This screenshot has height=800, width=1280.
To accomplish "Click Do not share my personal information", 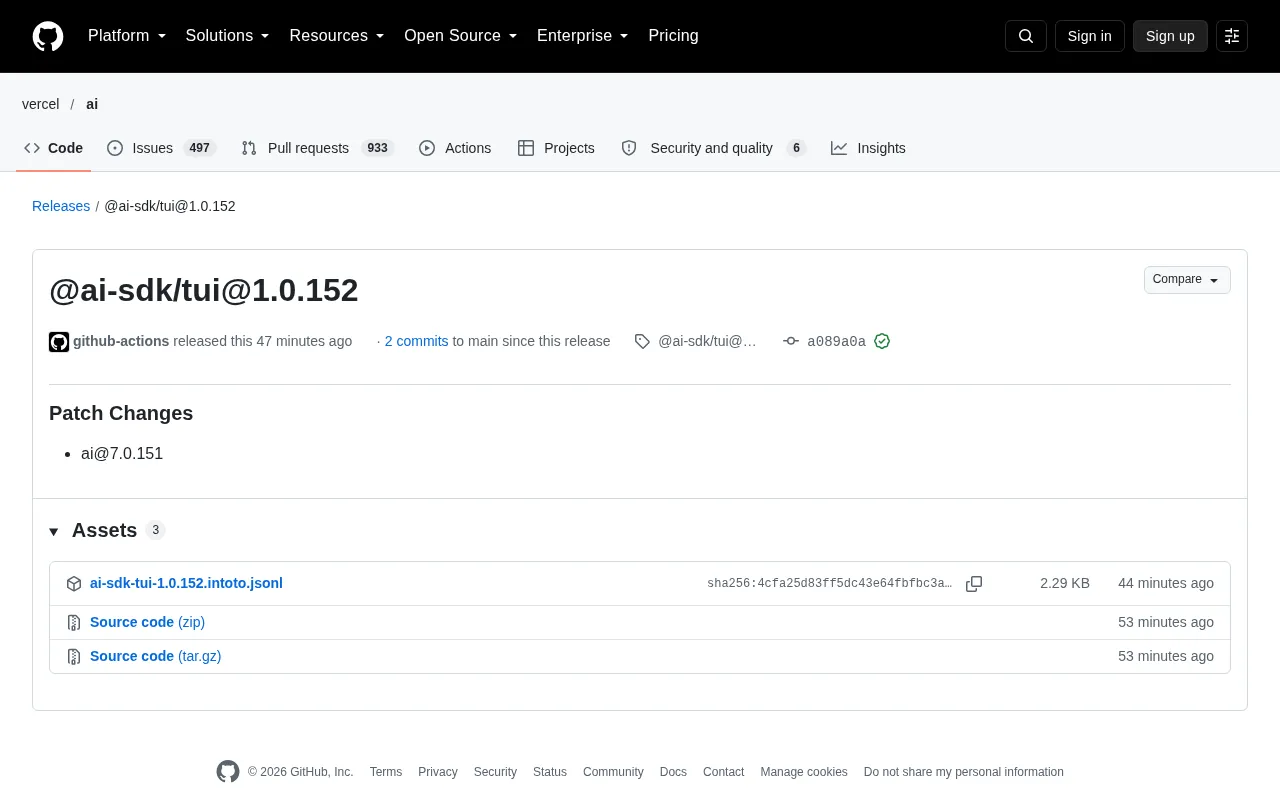I will (964, 772).
